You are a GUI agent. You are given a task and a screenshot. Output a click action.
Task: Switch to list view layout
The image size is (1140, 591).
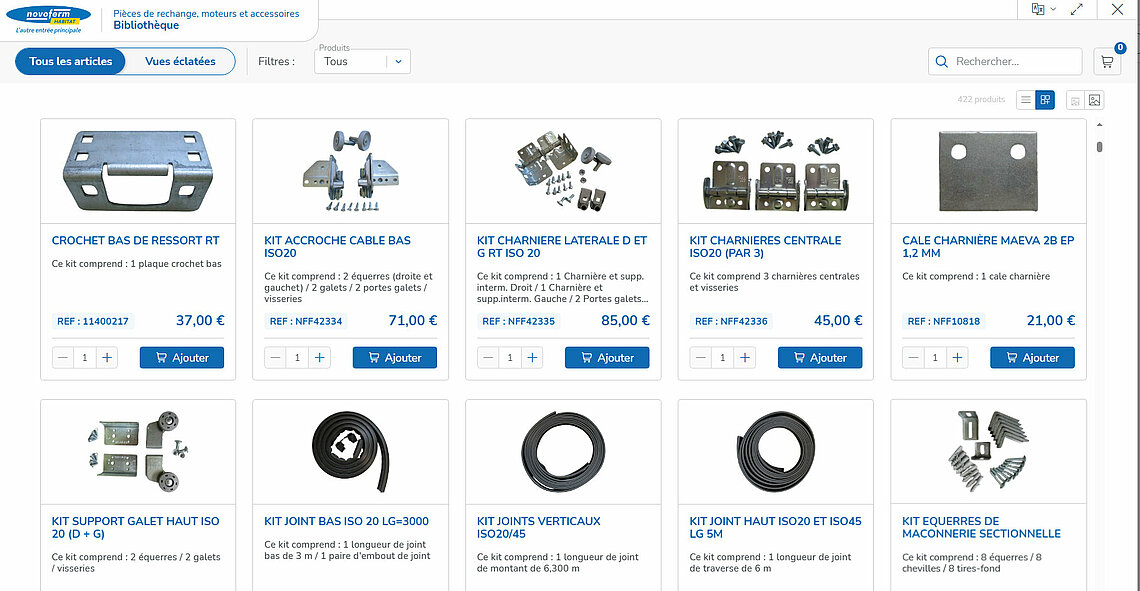1026,100
